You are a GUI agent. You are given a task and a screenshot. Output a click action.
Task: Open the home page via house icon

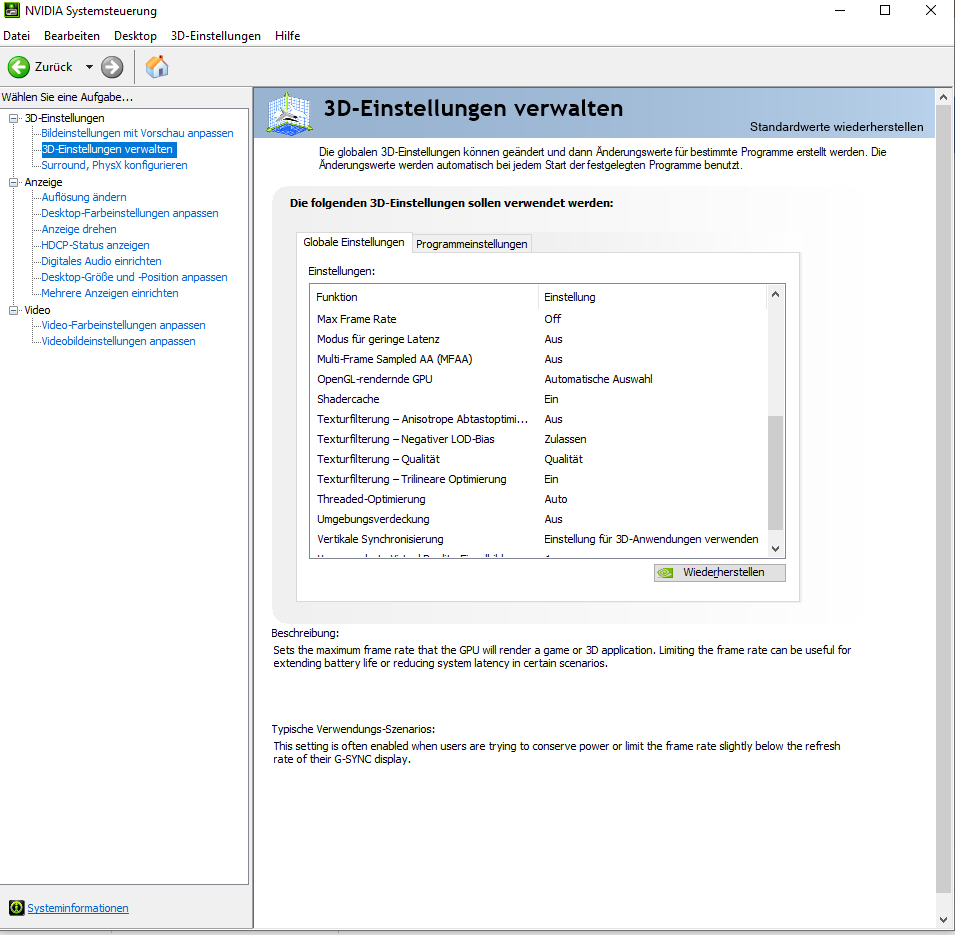pos(157,66)
